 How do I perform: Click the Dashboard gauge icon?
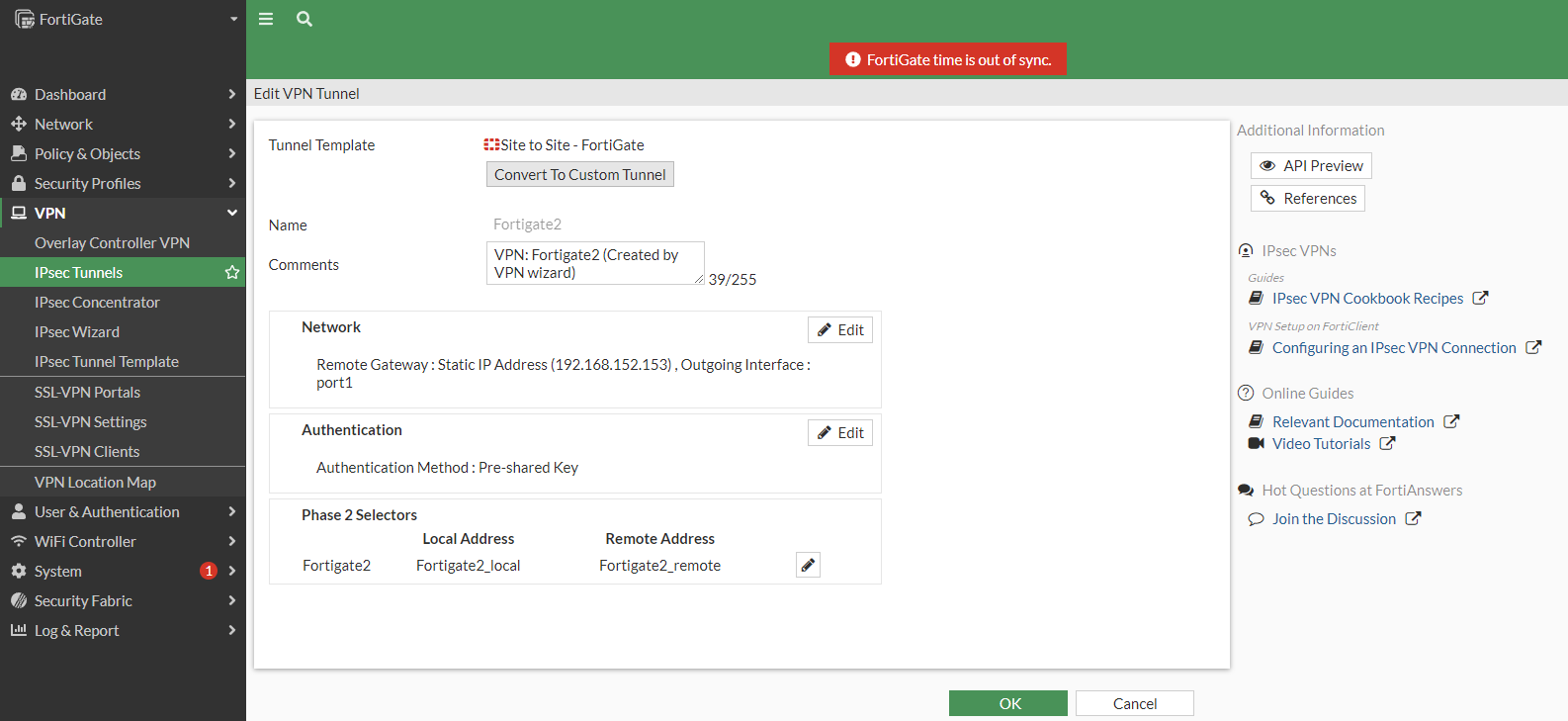[19, 94]
